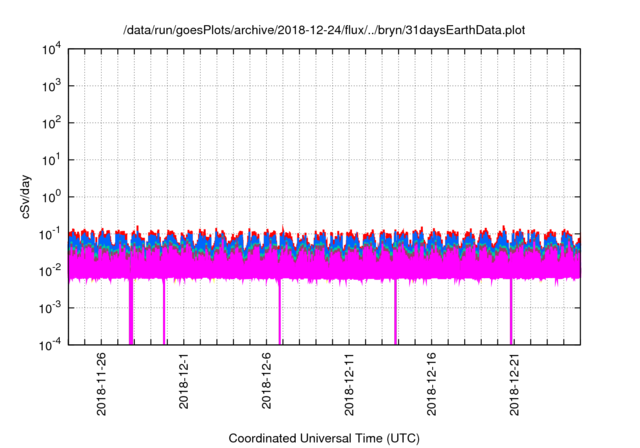Click the 10^1 y-axis tick label
Viewport: 640px width, 448px height.
[51, 160]
